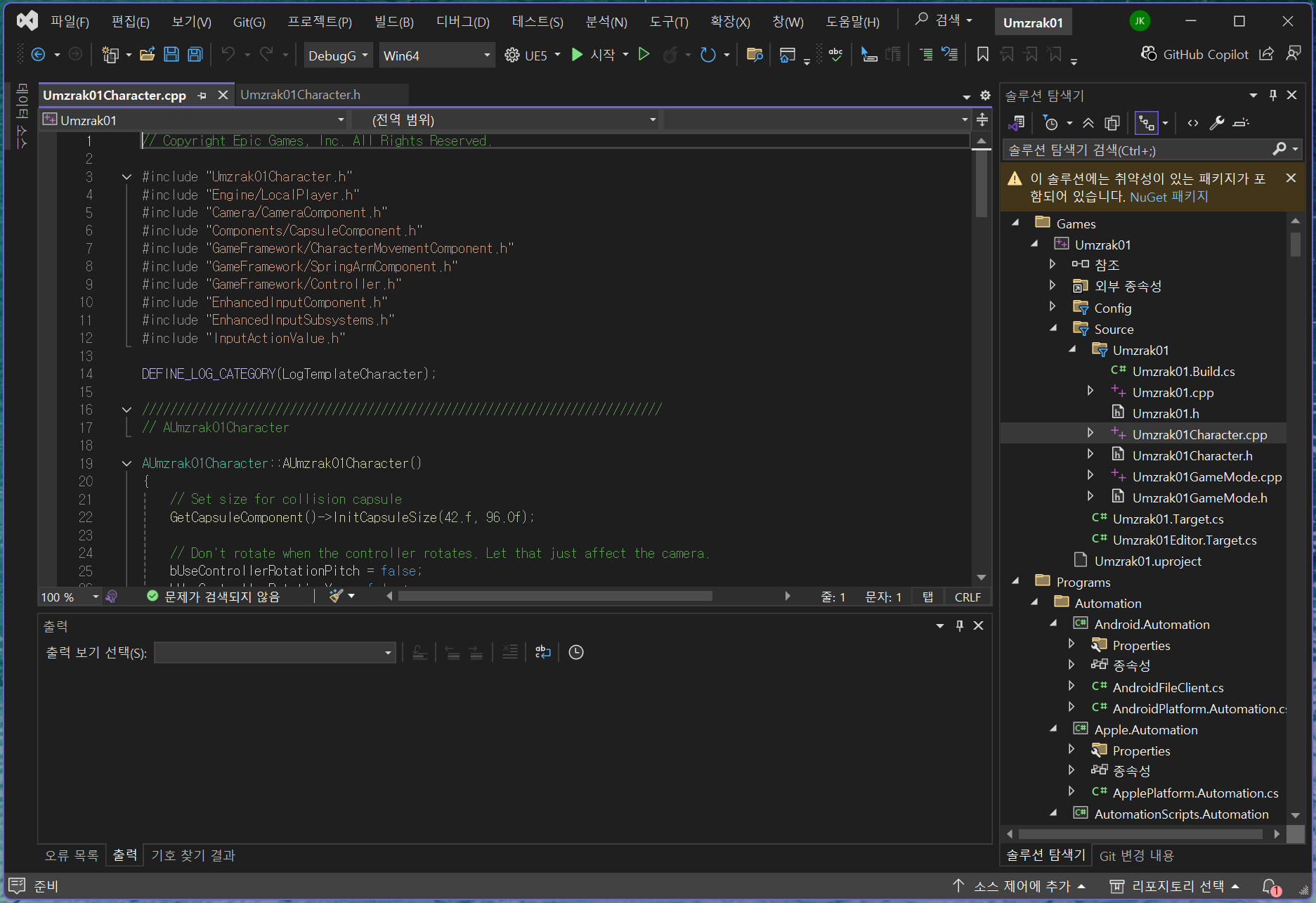This screenshot has width=1316, height=903.
Task: Collapse the Source folder node
Action: tap(1053, 328)
